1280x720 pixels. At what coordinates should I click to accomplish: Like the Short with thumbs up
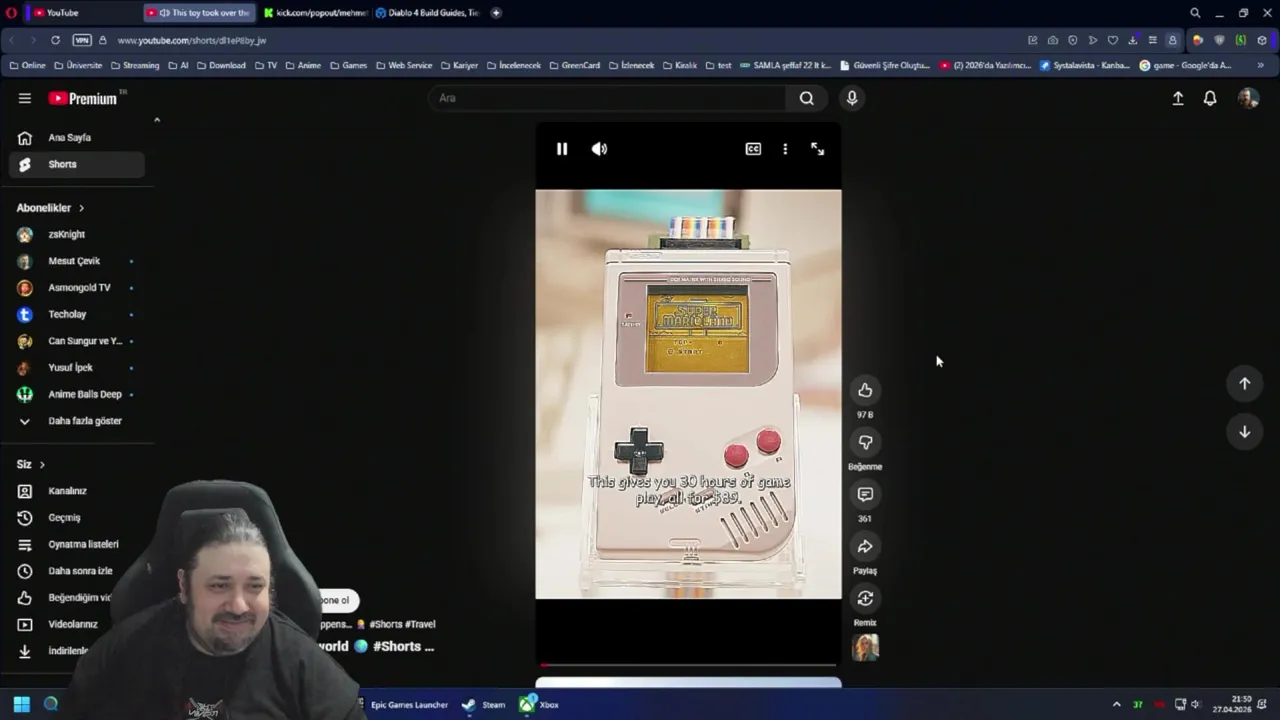point(865,390)
